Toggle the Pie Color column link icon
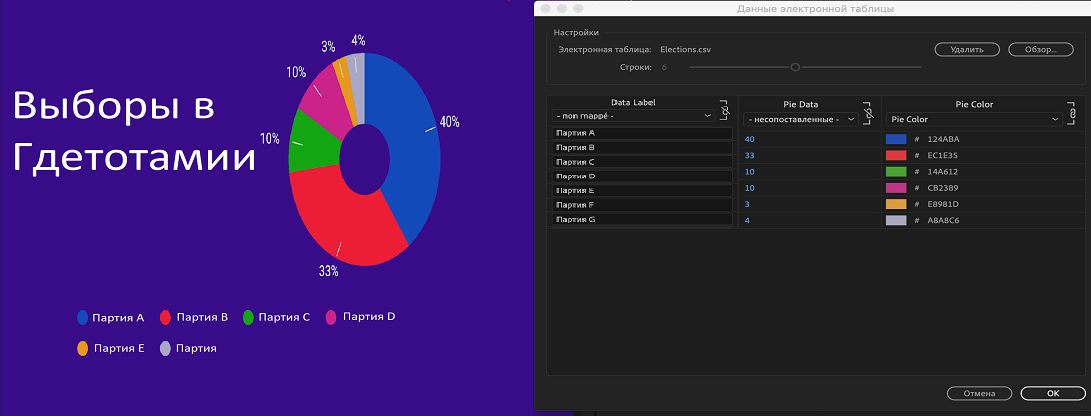This screenshot has height=416, width=1091. pyautogui.click(x=1072, y=113)
